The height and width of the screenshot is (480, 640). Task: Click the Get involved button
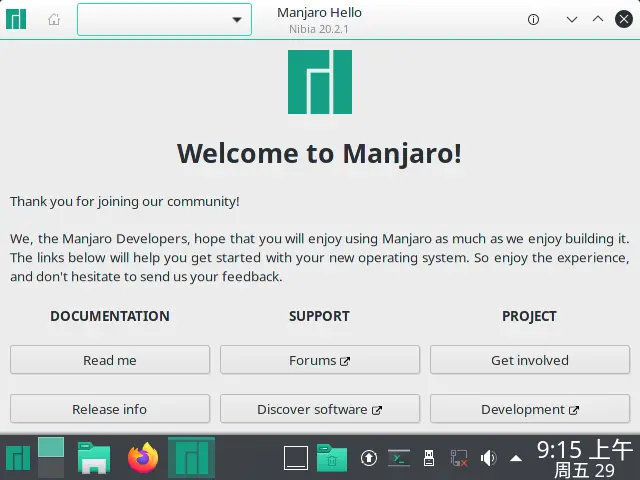pos(529,360)
